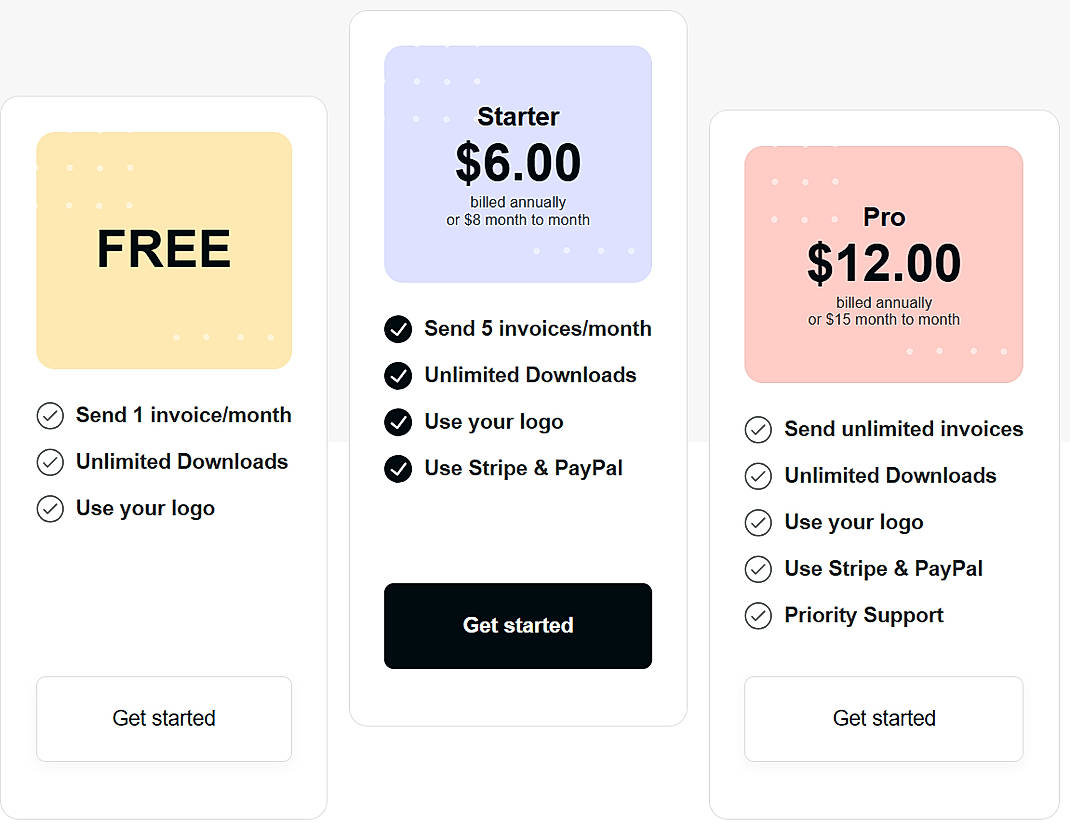This screenshot has width=1070, height=826.
Task: Click the checkmark next to Use your logo under FREE
Action: coord(50,508)
